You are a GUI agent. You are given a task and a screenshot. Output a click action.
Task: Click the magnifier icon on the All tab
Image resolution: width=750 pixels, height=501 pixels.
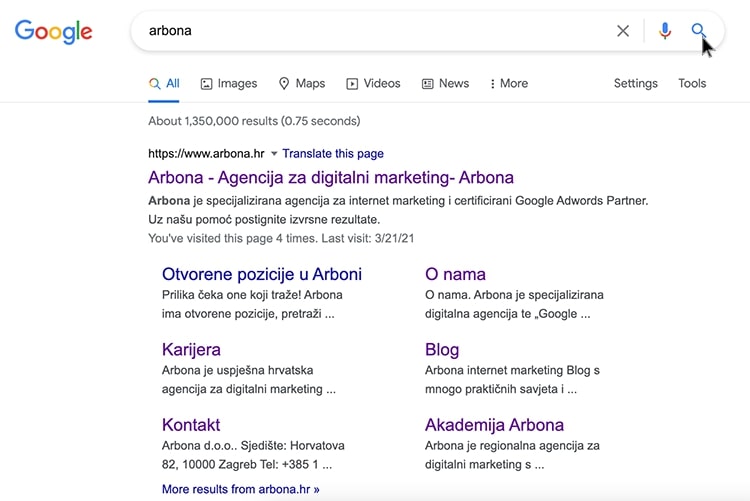(154, 84)
